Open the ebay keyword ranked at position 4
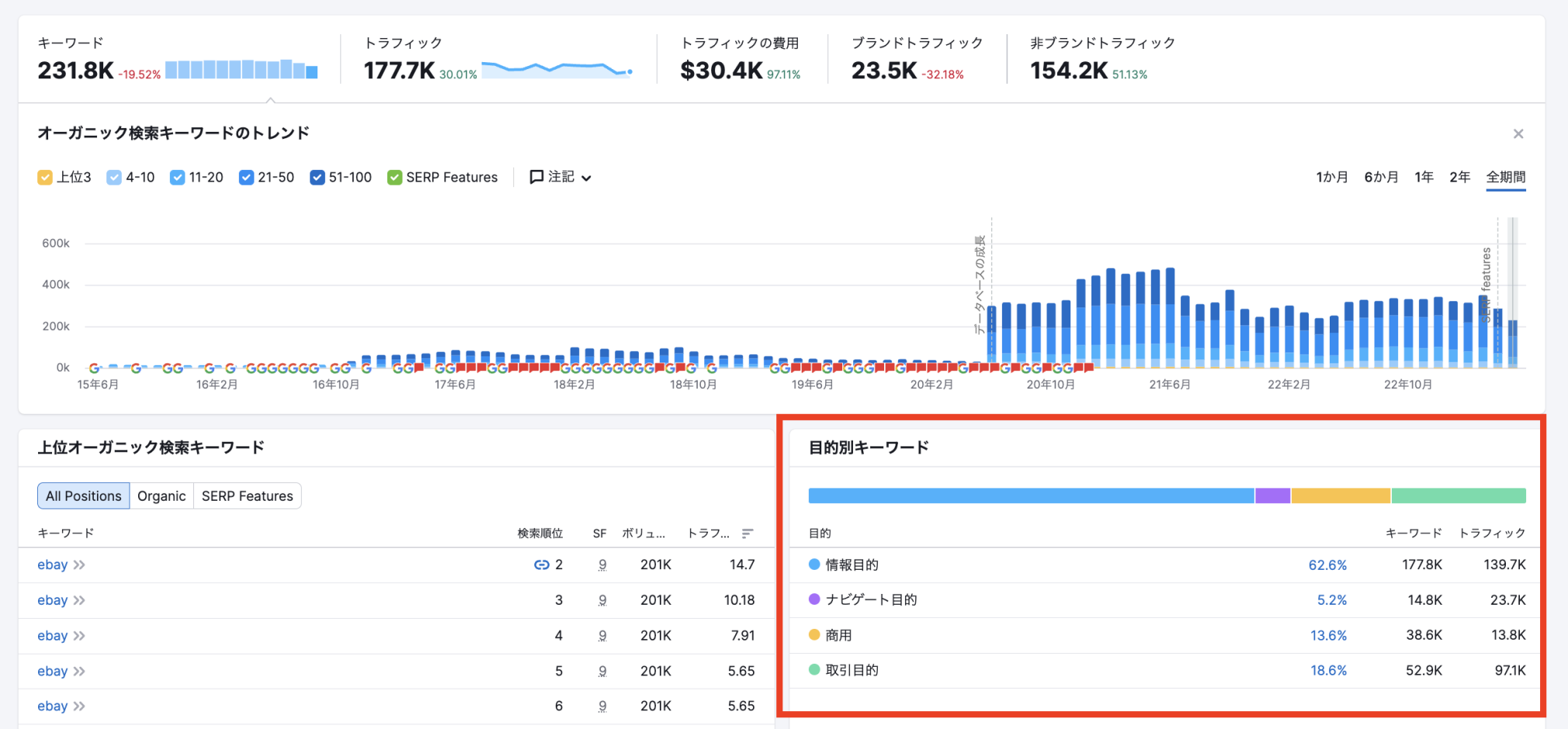 click(x=52, y=635)
